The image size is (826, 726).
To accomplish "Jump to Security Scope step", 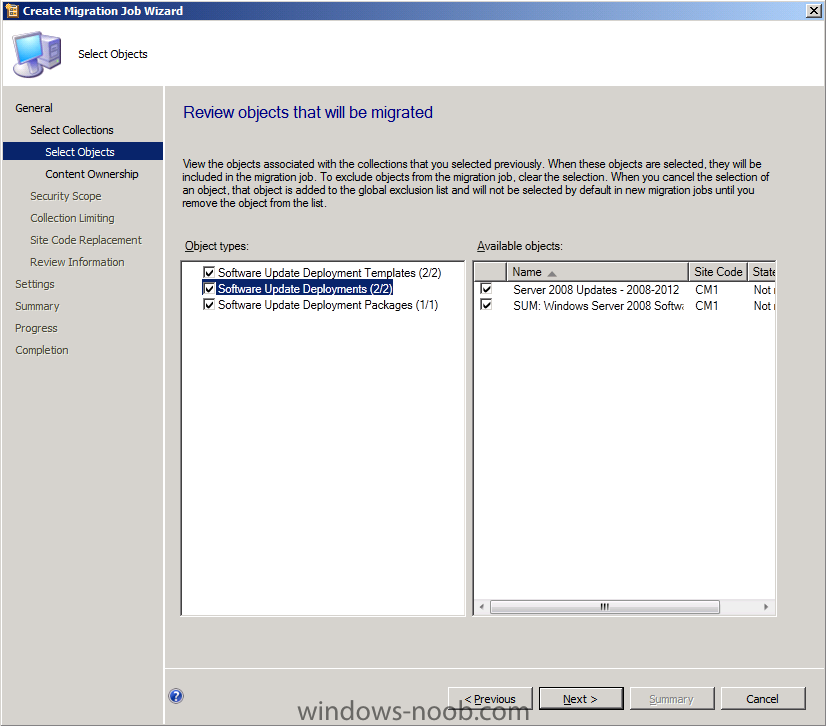I will point(66,196).
